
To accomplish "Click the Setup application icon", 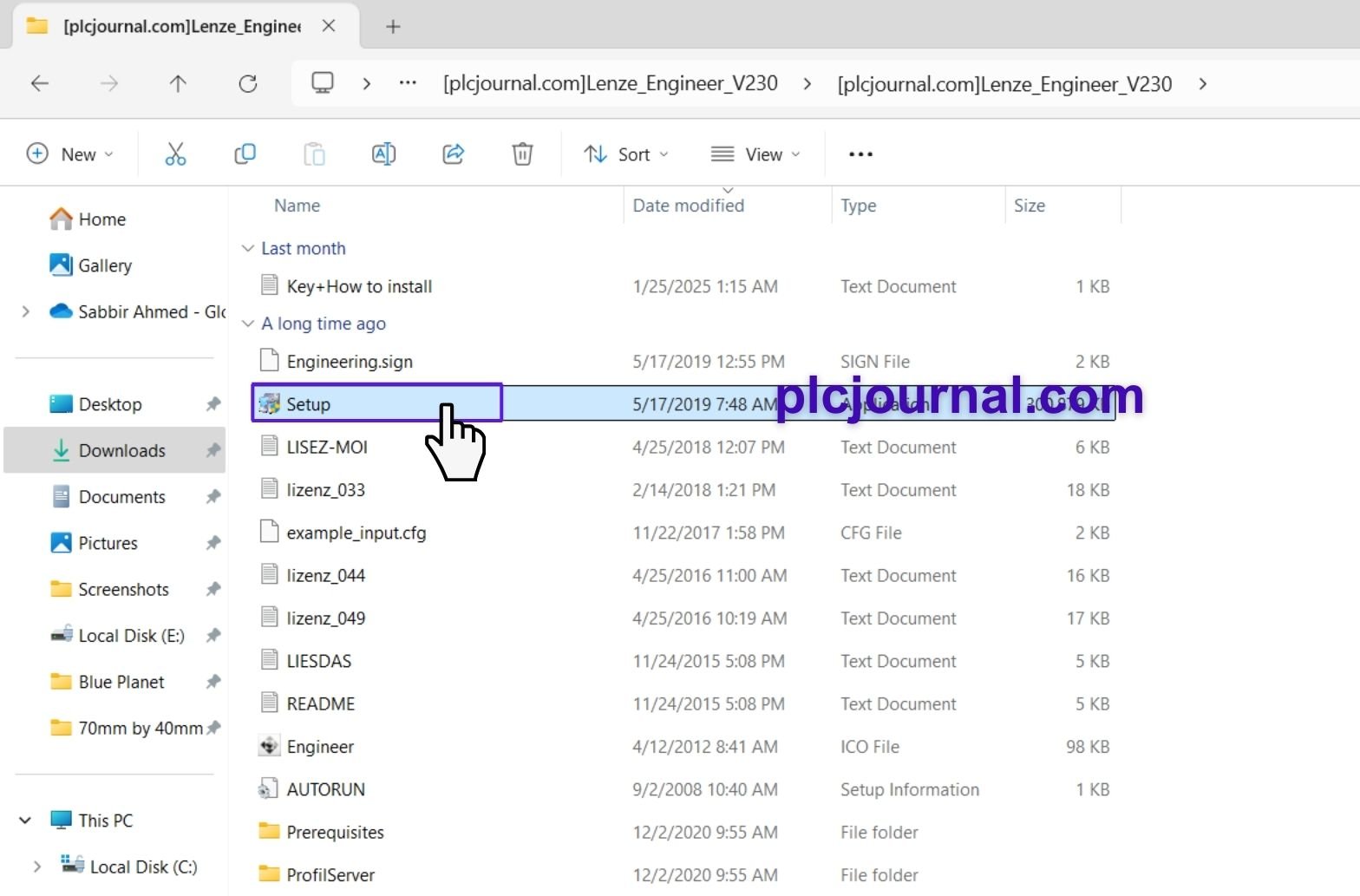I will pos(270,404).
